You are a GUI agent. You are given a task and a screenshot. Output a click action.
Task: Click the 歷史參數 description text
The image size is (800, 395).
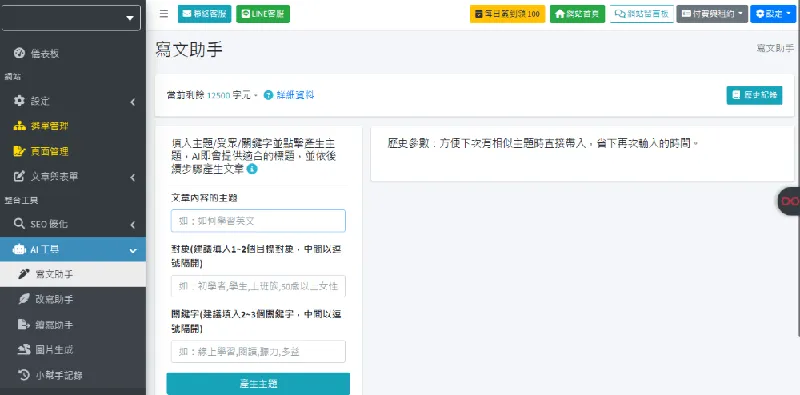pos(542,143)
